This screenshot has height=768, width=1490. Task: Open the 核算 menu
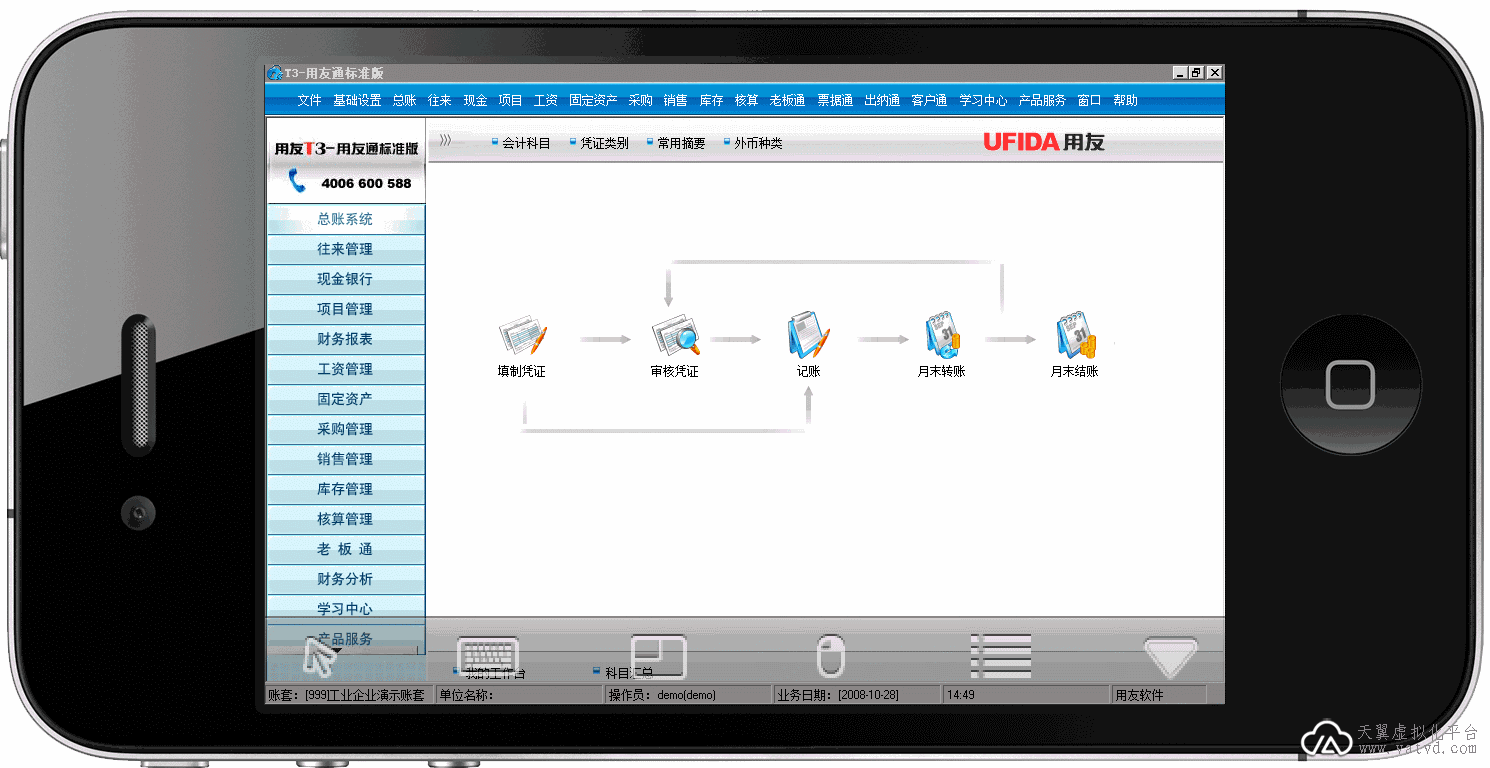click(746, 100)
